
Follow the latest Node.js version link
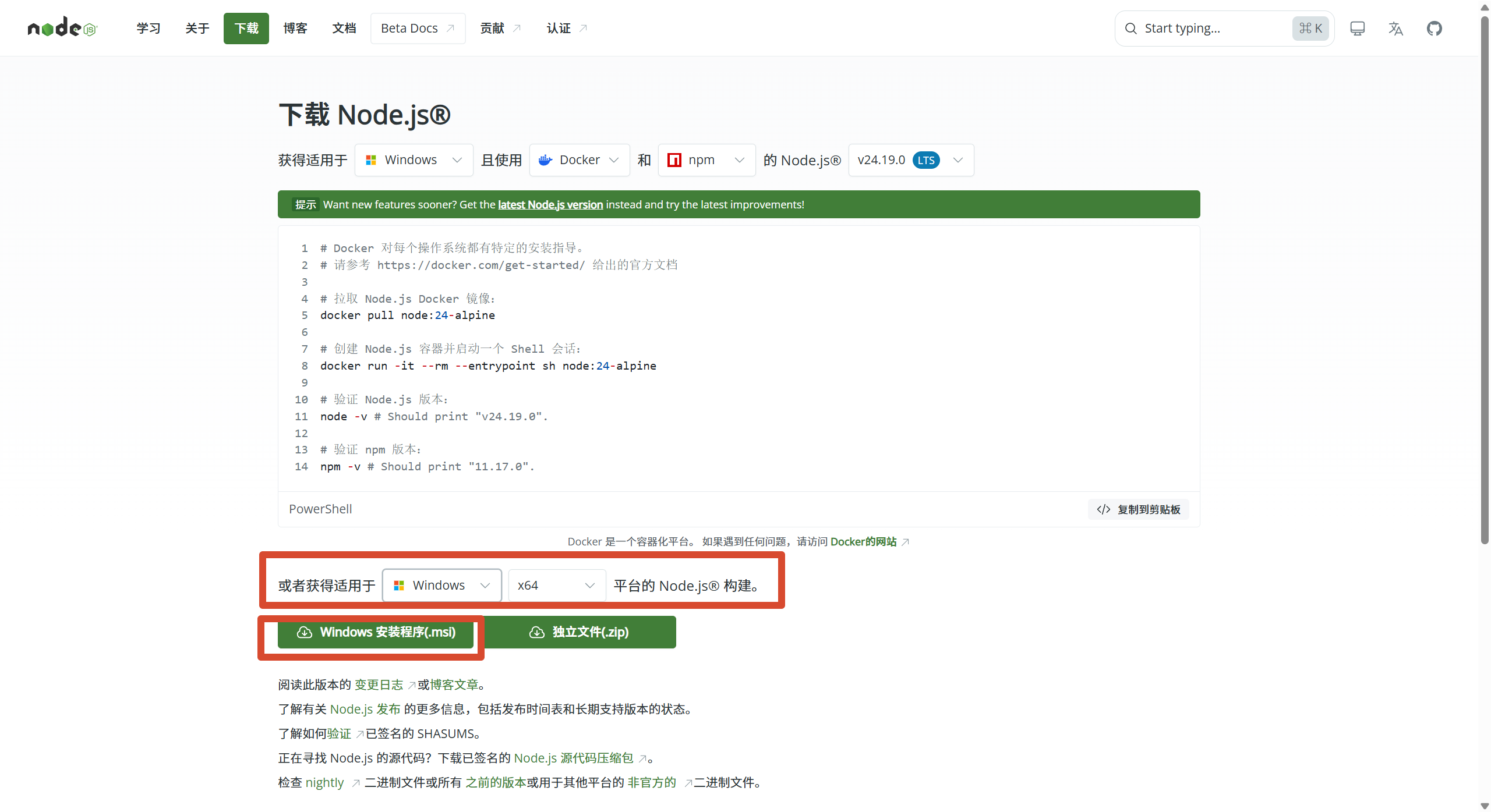coord(550,204)
